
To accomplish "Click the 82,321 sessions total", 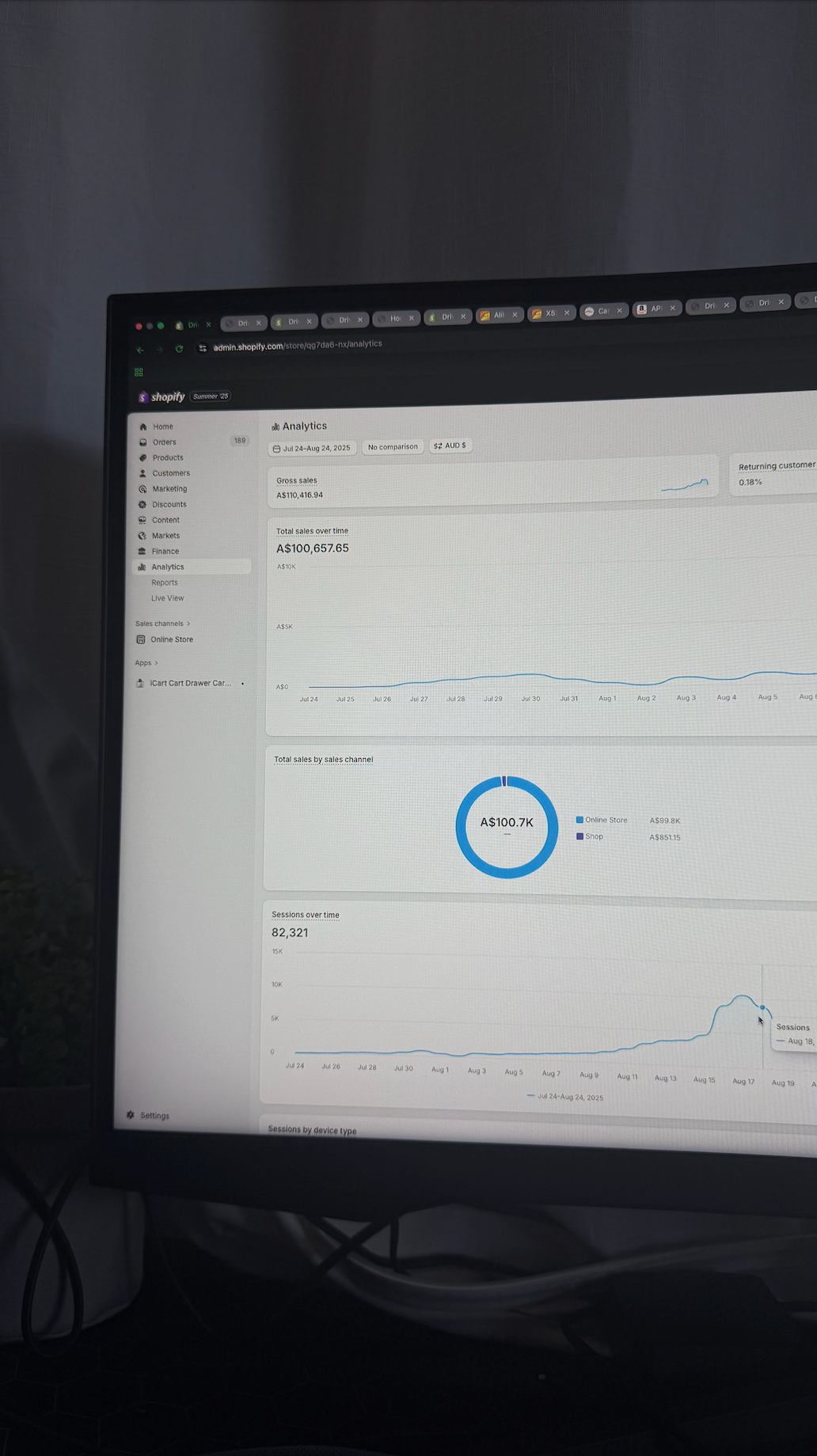I will (x=290, y=932).
